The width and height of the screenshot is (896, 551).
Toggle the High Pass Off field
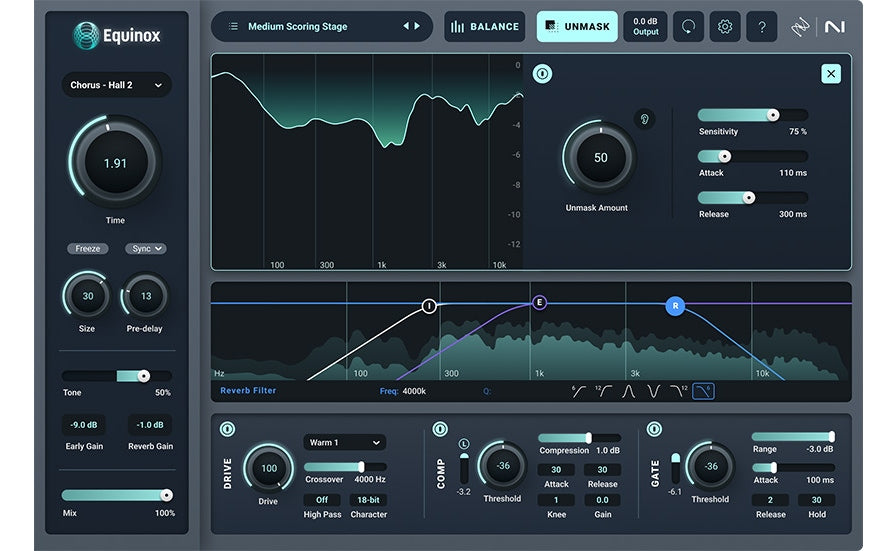(x=322, y=500)
